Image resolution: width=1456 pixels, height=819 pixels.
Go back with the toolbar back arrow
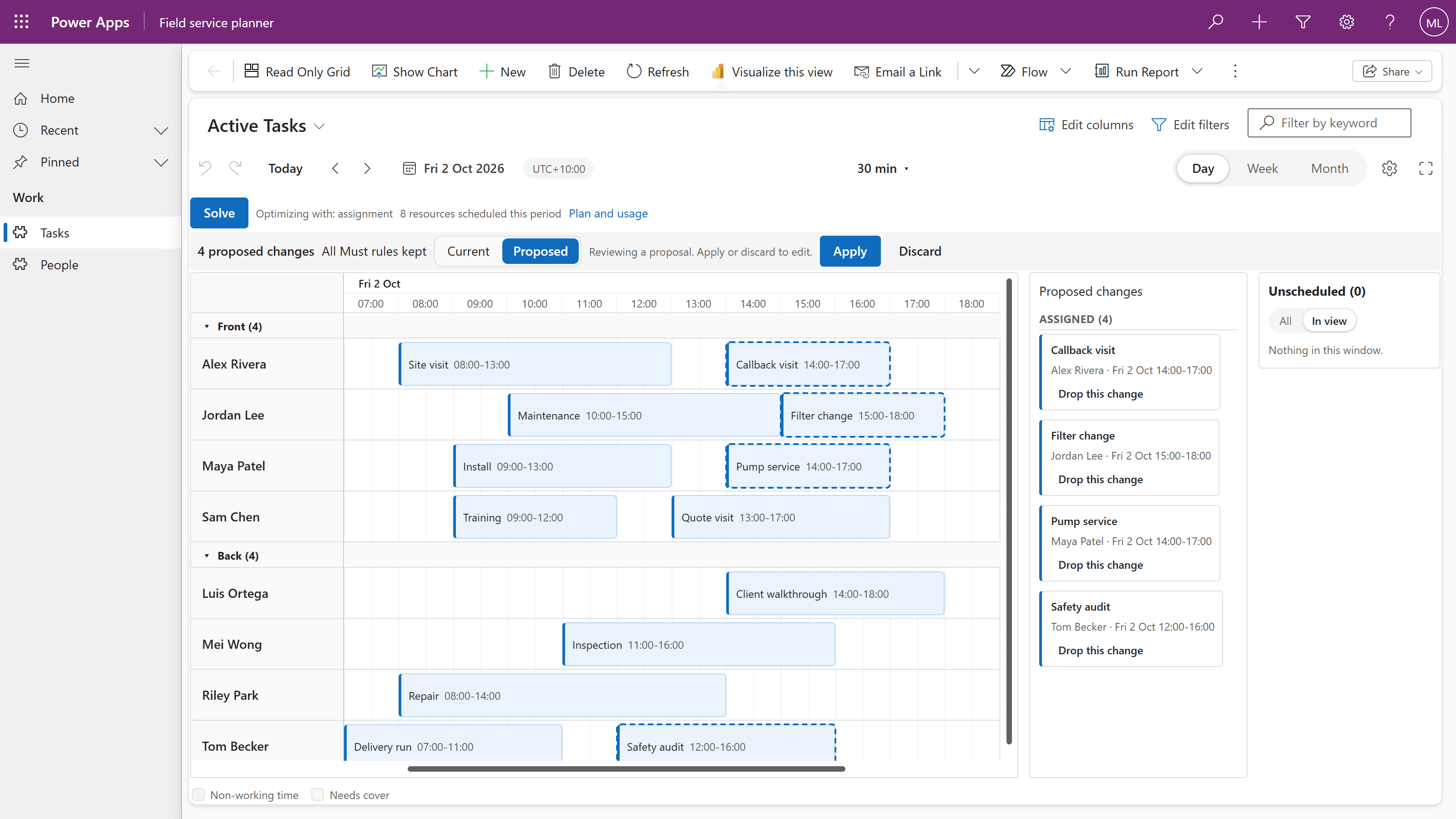click(214, 71)
